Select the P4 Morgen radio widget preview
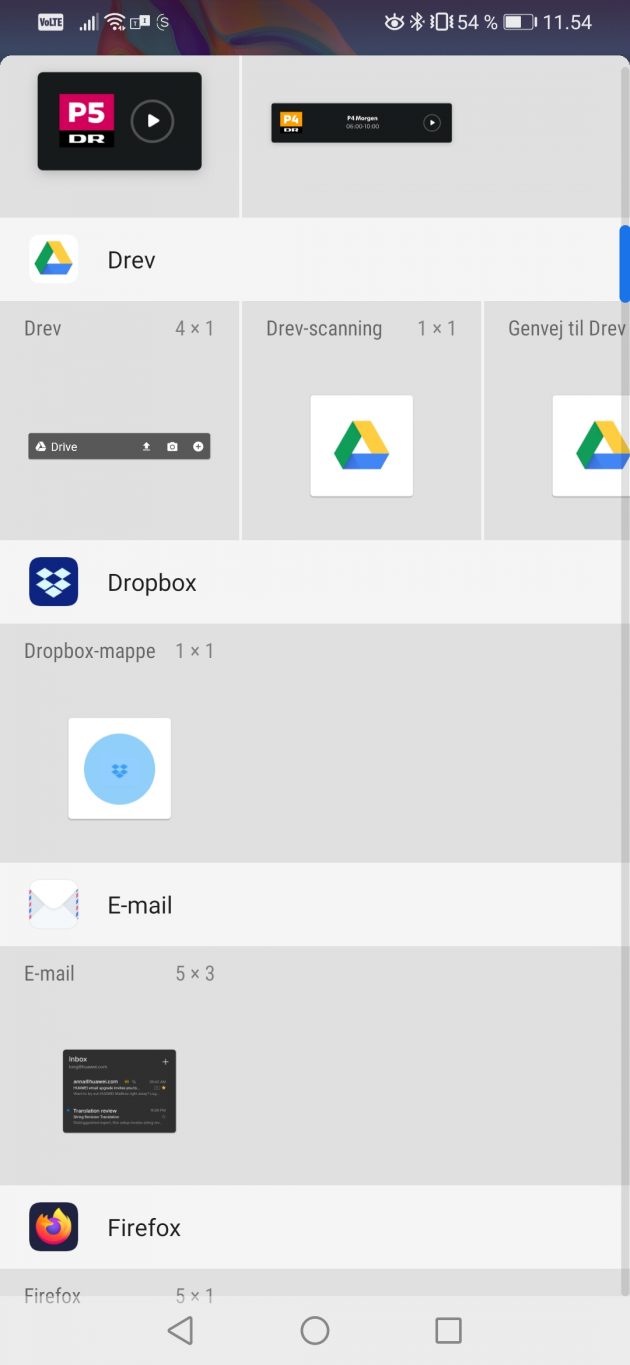Viewport: 630px width, 1365px height. (x=361, y=123)
